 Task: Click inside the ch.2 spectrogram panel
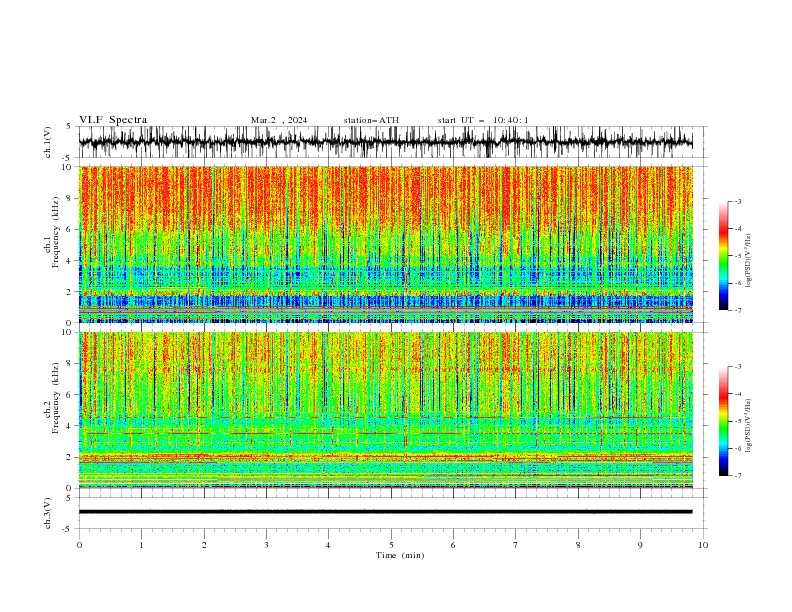click(x=385, y=410)
